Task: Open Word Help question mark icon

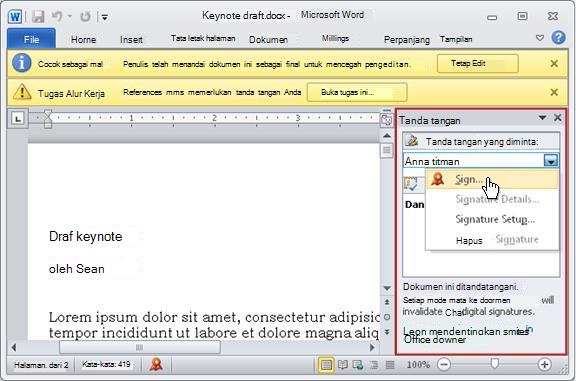Action: click(x=558, y=37)
